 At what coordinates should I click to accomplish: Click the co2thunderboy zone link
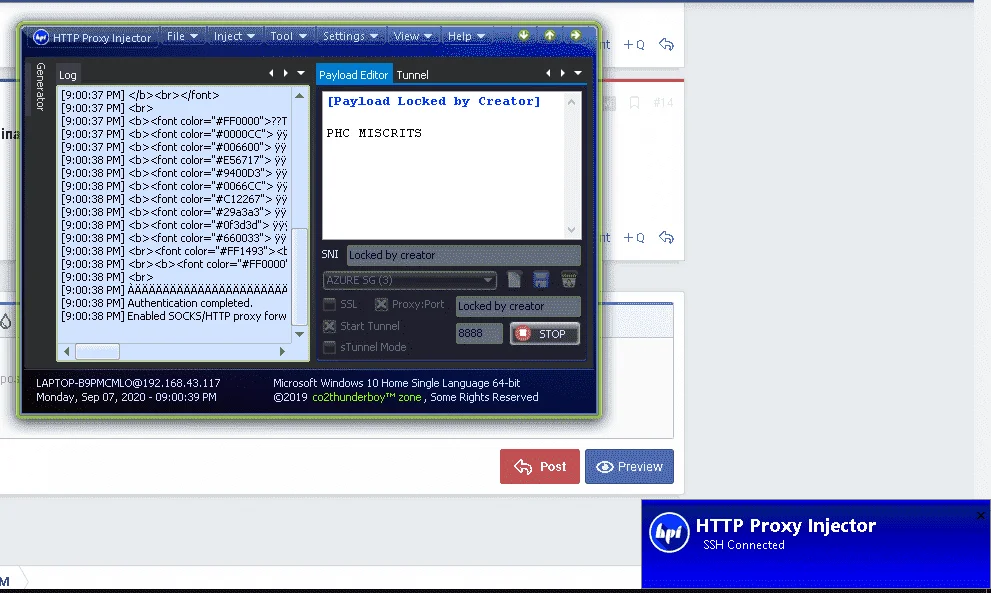pos(367,397)
